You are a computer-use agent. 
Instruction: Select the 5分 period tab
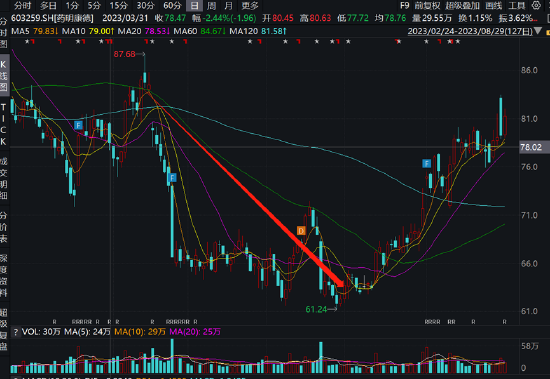[x=94, y=6]
